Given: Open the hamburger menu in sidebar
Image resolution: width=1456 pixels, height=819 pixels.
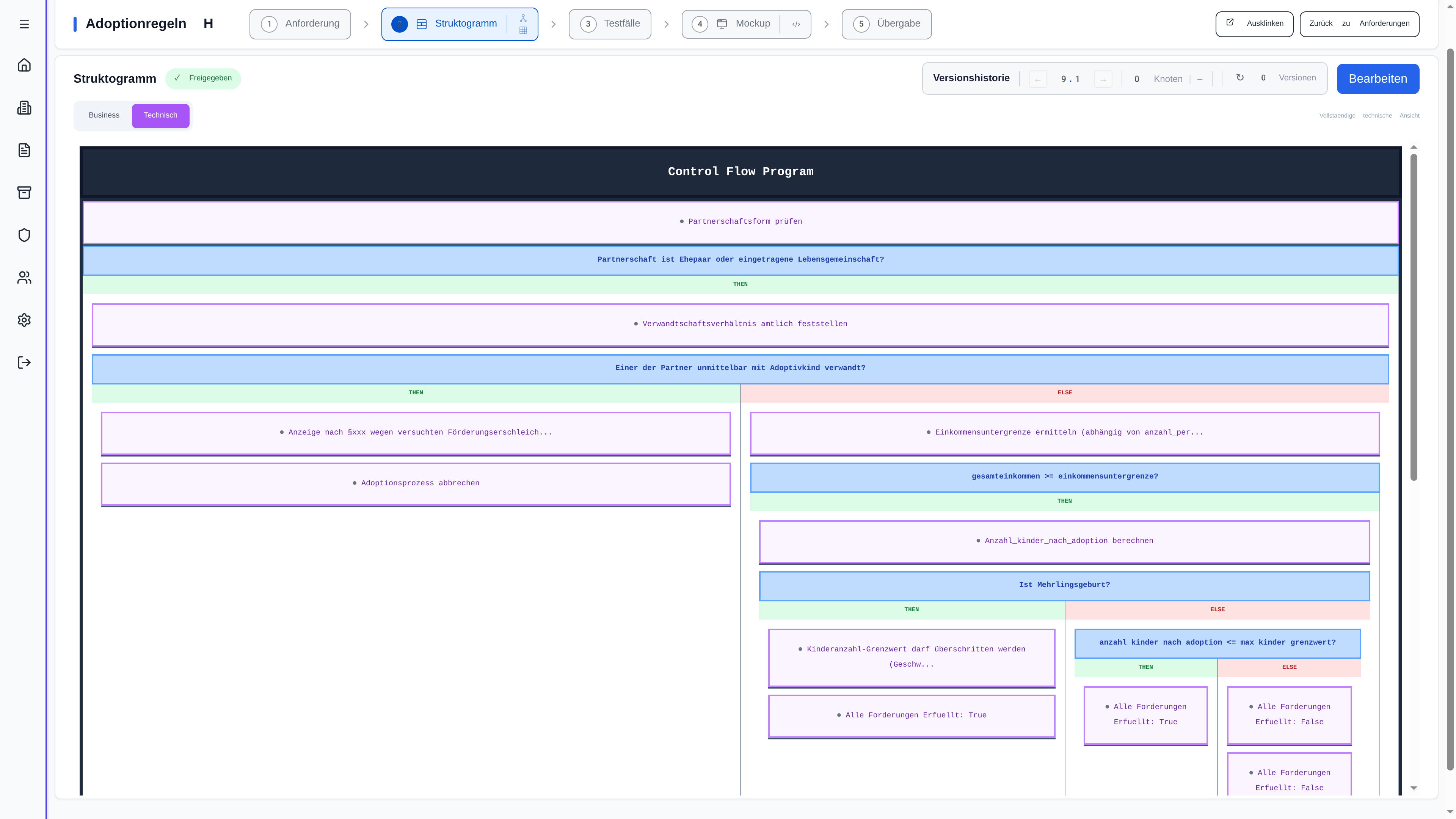Looking at the screenshot, I should click(24, 24).
